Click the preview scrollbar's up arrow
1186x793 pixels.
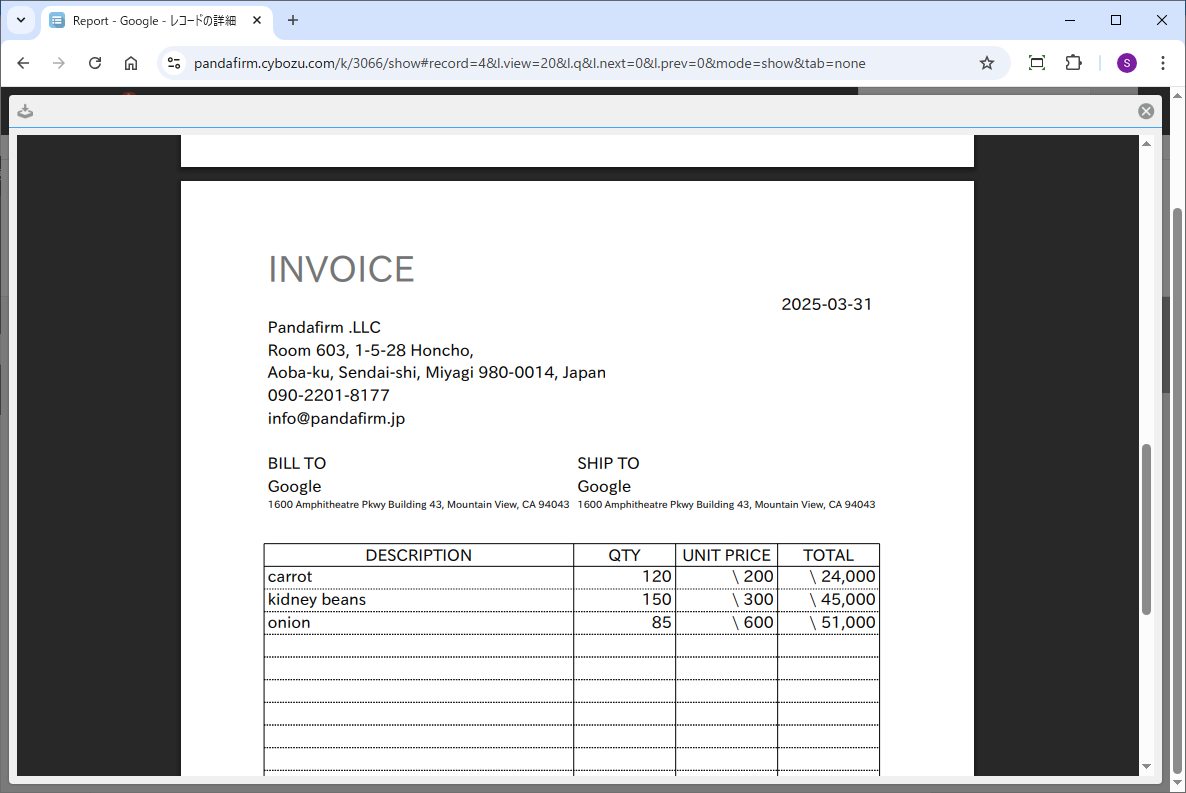click(x=1146, y=144)
